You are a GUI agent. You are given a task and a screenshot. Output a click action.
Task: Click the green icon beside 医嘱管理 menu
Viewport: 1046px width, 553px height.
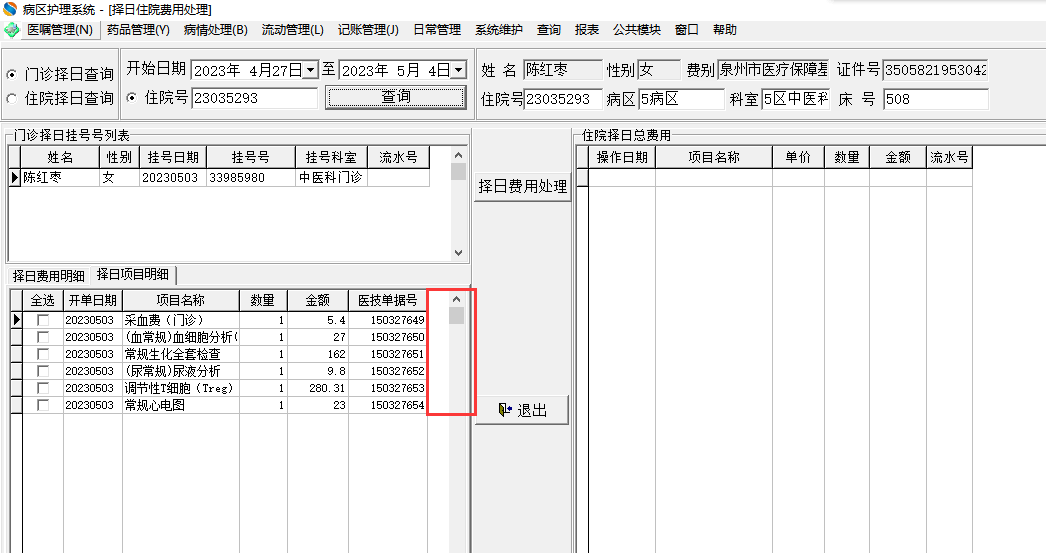coord(11,30)
